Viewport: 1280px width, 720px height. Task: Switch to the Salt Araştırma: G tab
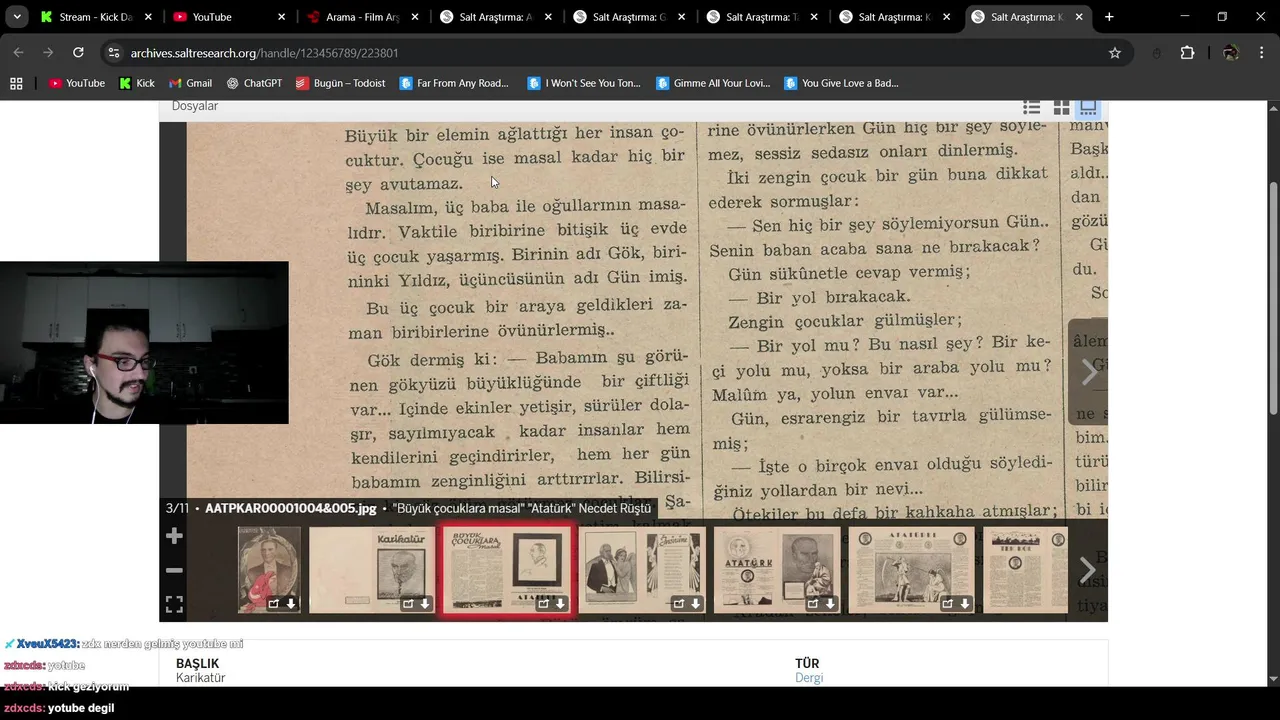pyautogui.click(x=627, y=17)
